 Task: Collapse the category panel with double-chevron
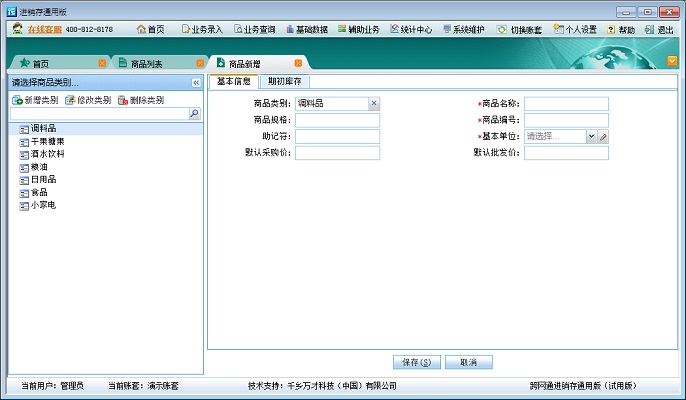point(196,82)
